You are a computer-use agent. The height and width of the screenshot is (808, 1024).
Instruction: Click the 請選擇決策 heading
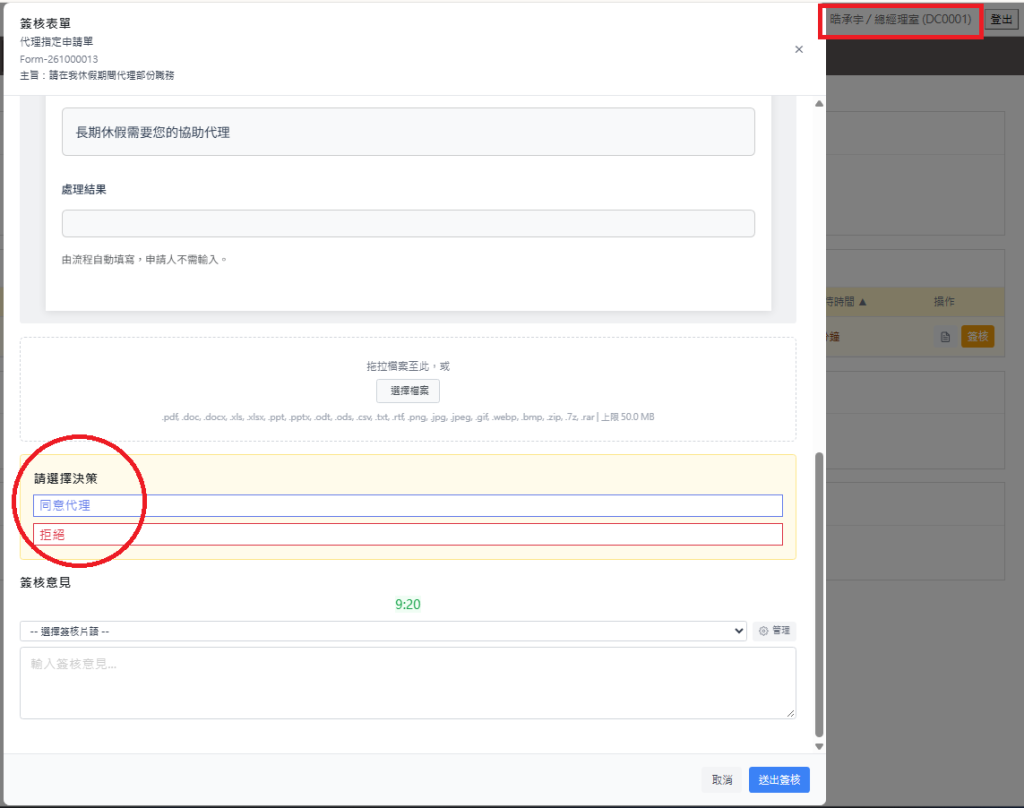pos(65,479)
